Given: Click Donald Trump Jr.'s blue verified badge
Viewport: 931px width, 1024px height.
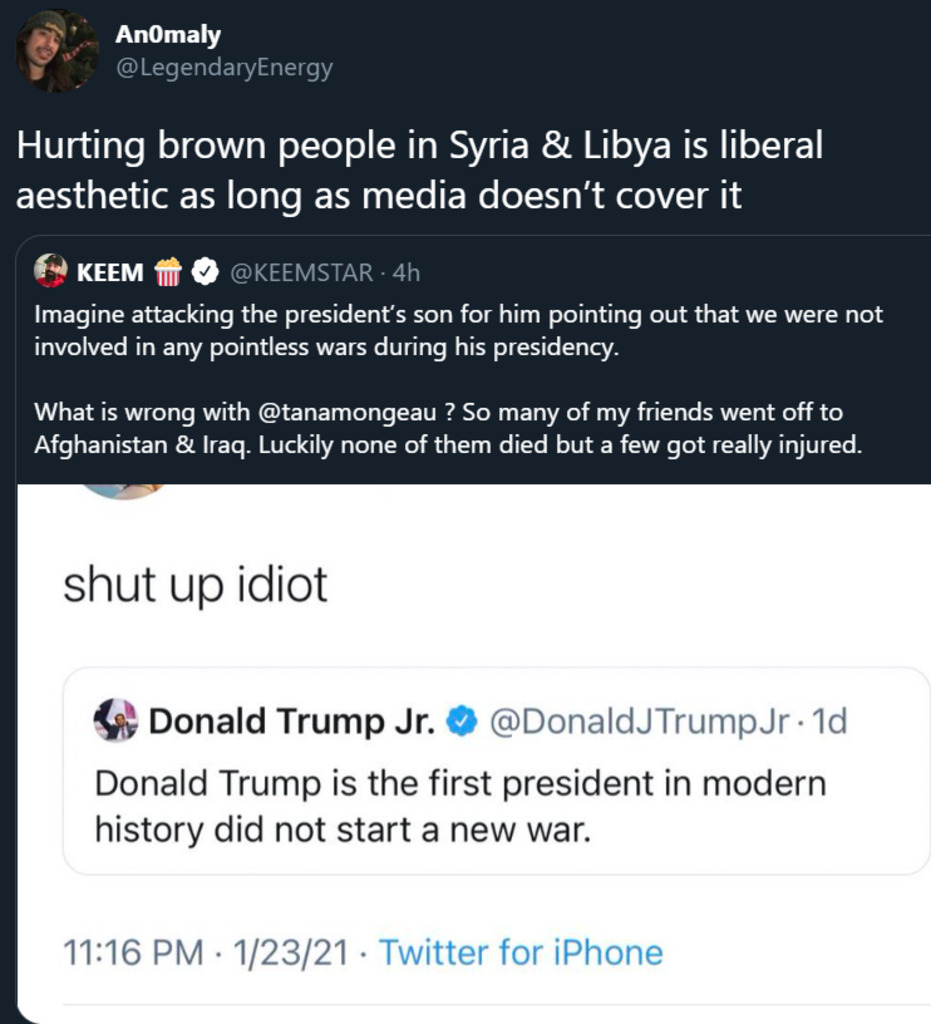Looking at the screenshot, I should click(461, 721).
